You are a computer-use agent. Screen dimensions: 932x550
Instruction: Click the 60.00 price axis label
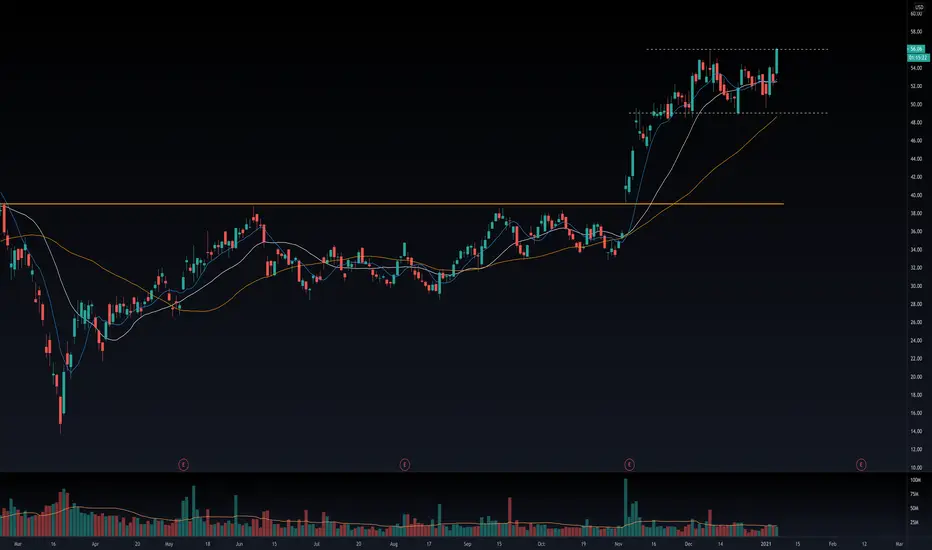(916, 13)
